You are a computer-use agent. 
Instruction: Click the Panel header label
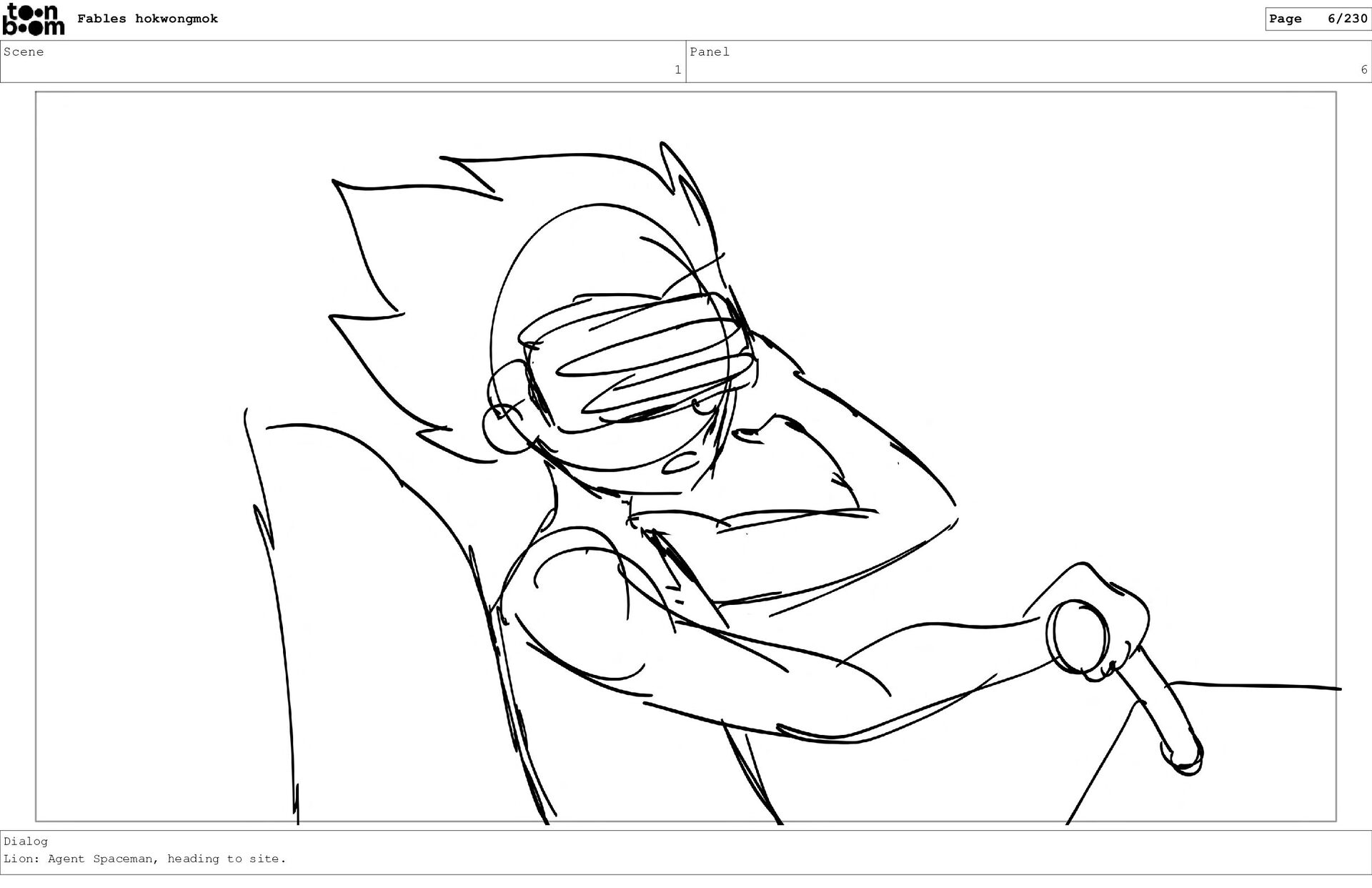point(709,52)
